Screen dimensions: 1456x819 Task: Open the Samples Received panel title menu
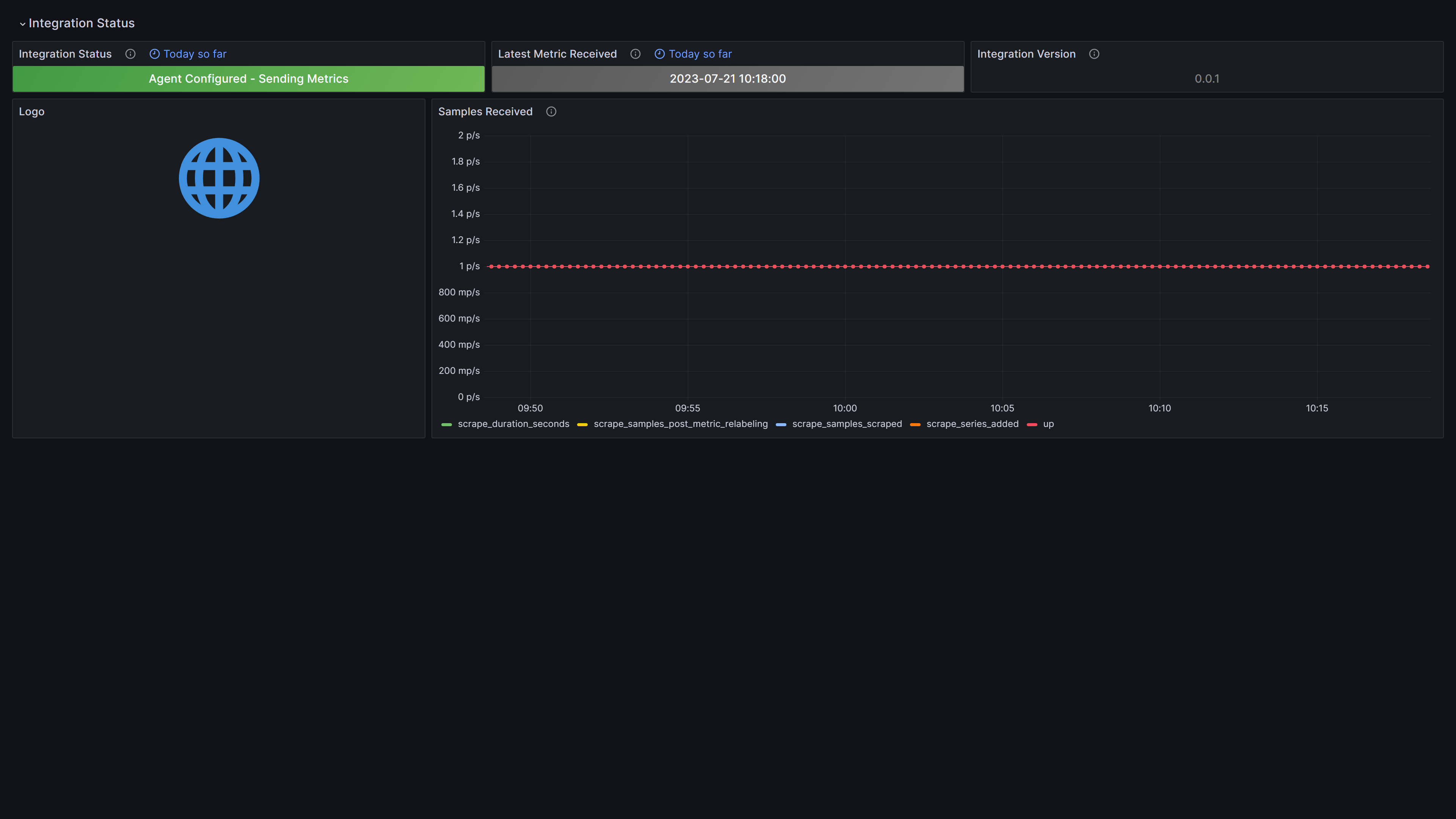pos(485,111)
